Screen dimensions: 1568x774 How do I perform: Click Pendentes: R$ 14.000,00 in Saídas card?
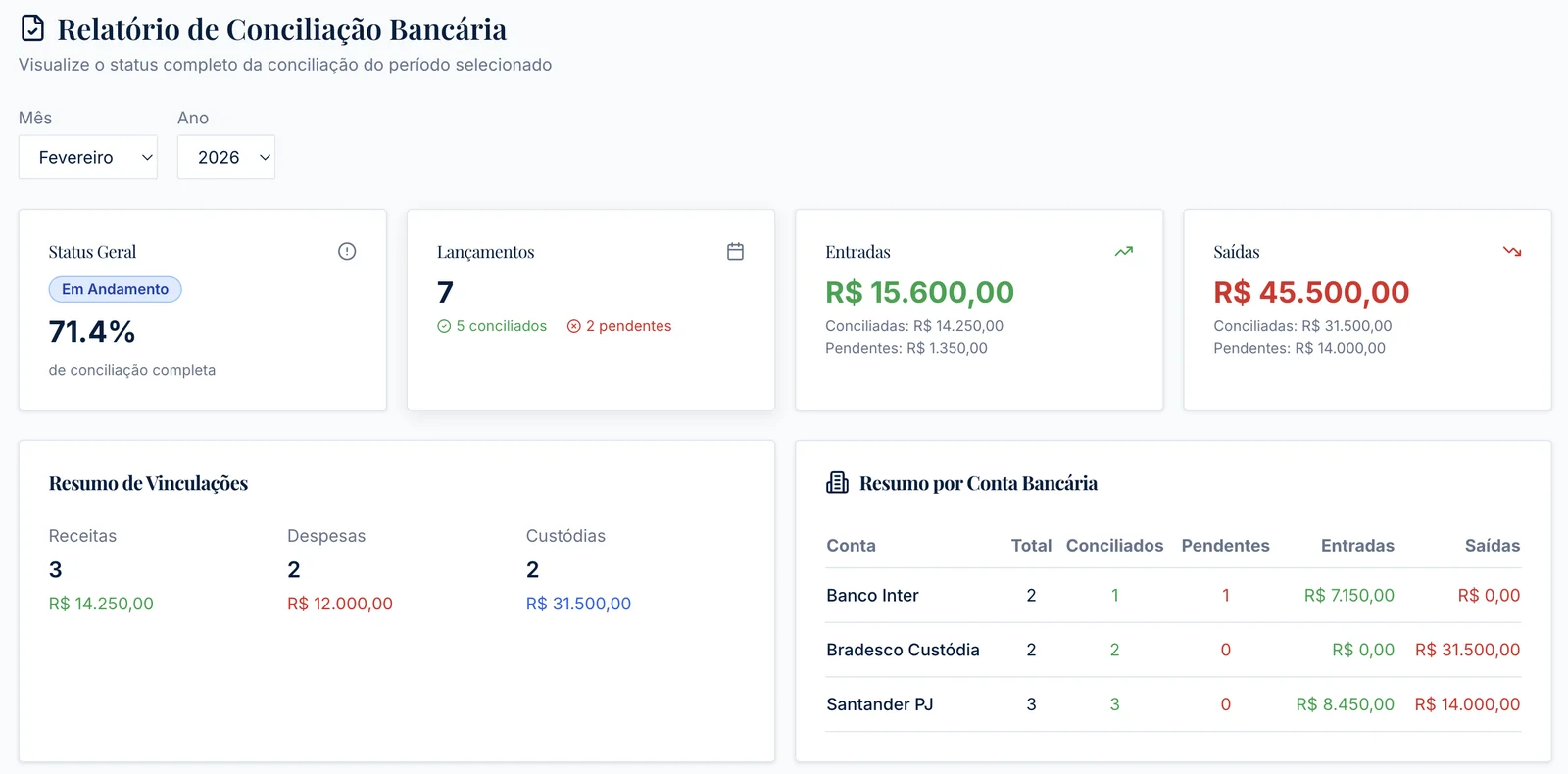[x=1299, y=348]
